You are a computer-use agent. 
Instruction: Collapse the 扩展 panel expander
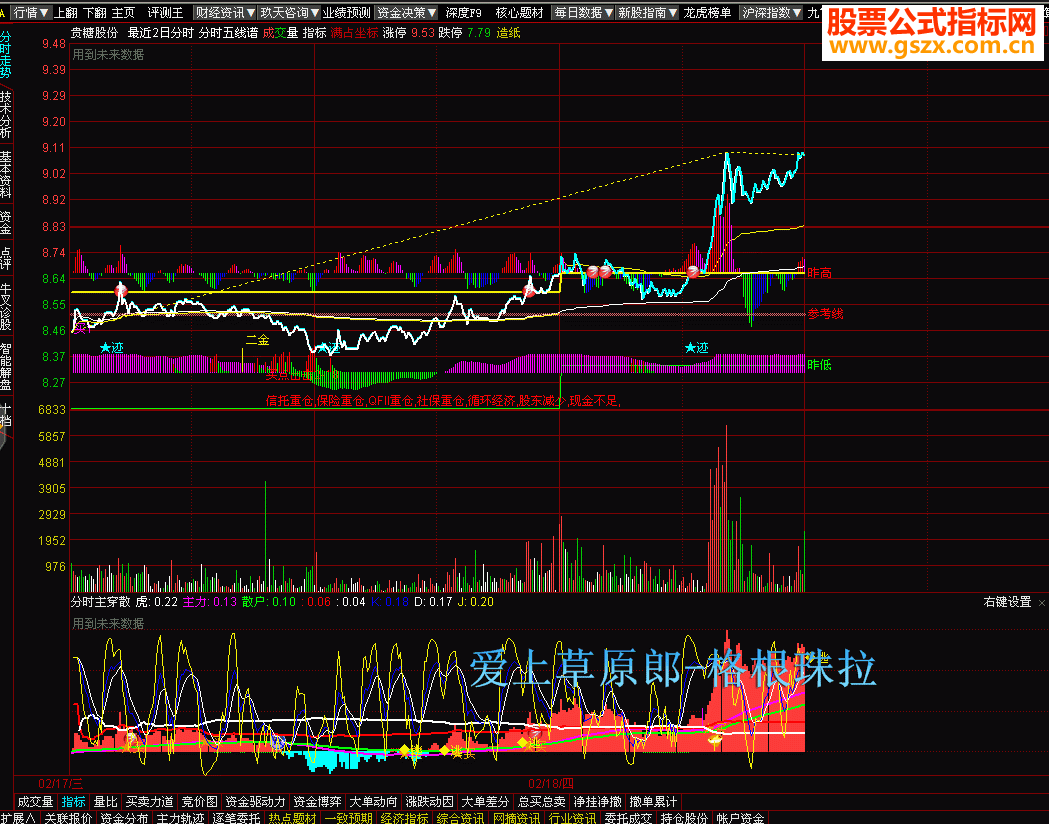click(18, 817)
